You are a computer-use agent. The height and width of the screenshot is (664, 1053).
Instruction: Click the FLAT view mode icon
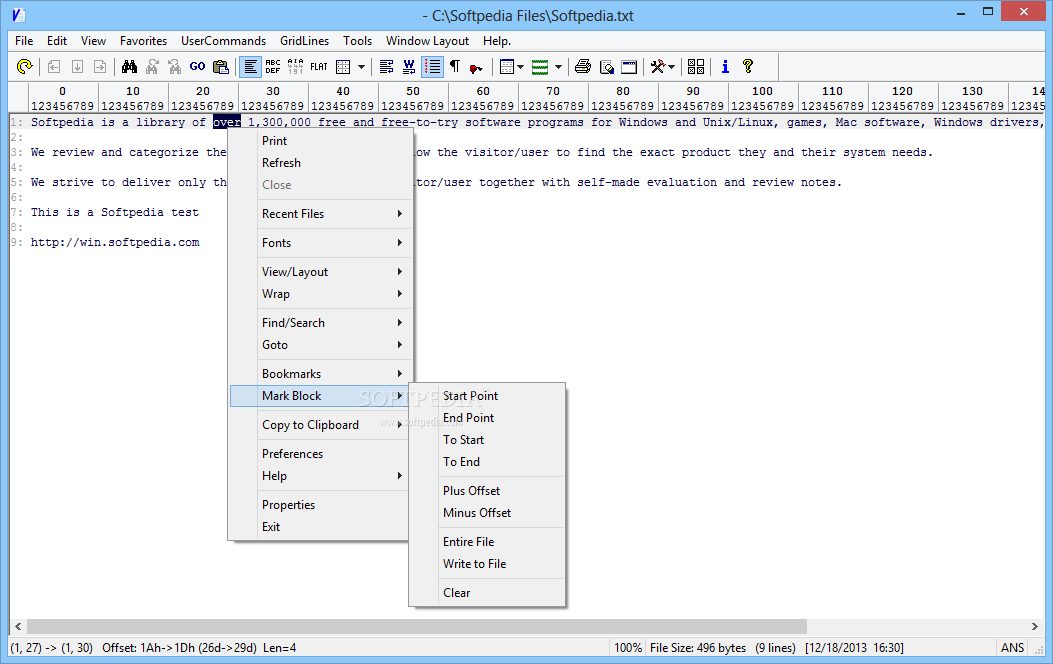[x=319, y=66]
